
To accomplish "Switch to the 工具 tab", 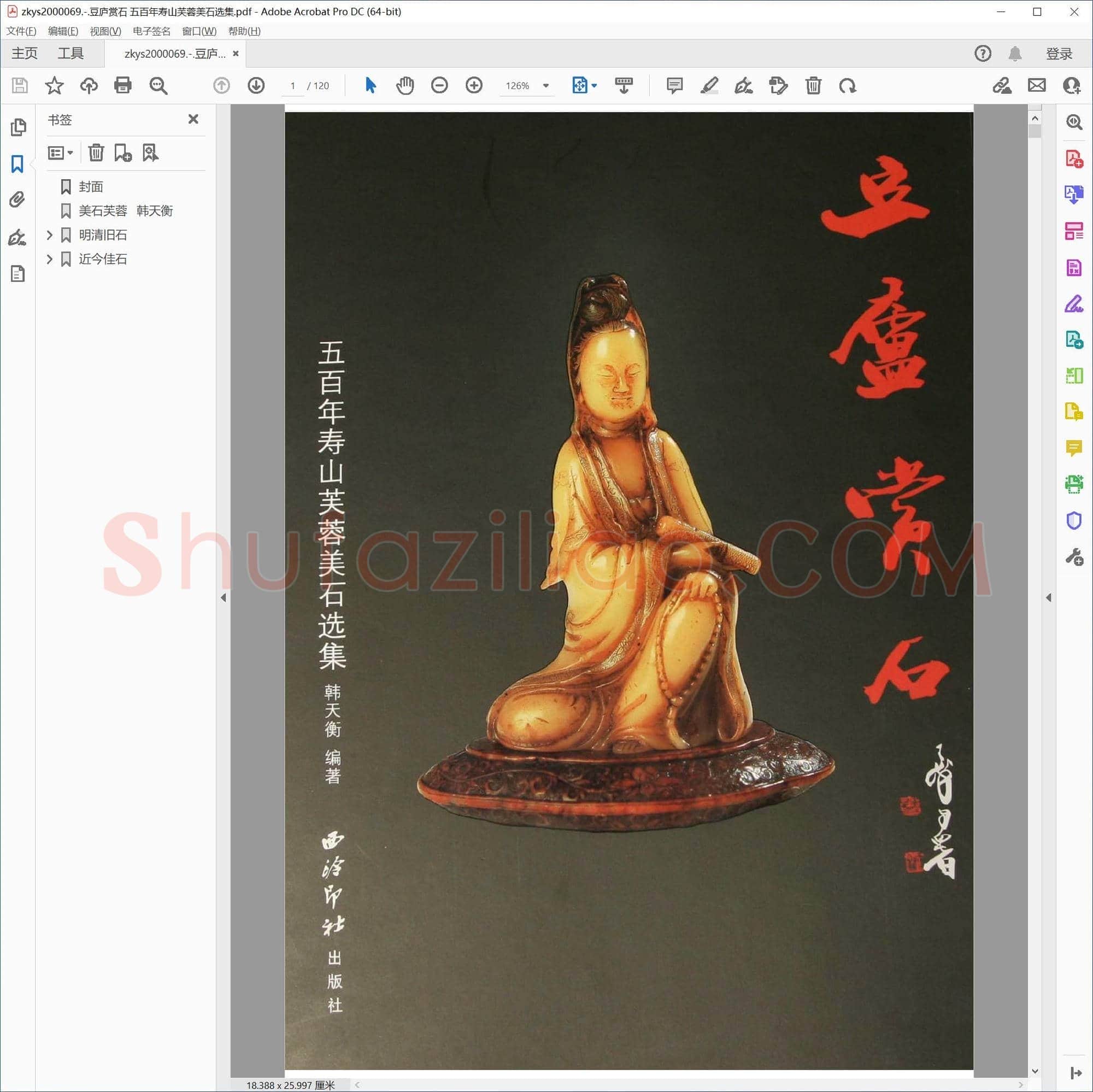I will coord(70,53).
